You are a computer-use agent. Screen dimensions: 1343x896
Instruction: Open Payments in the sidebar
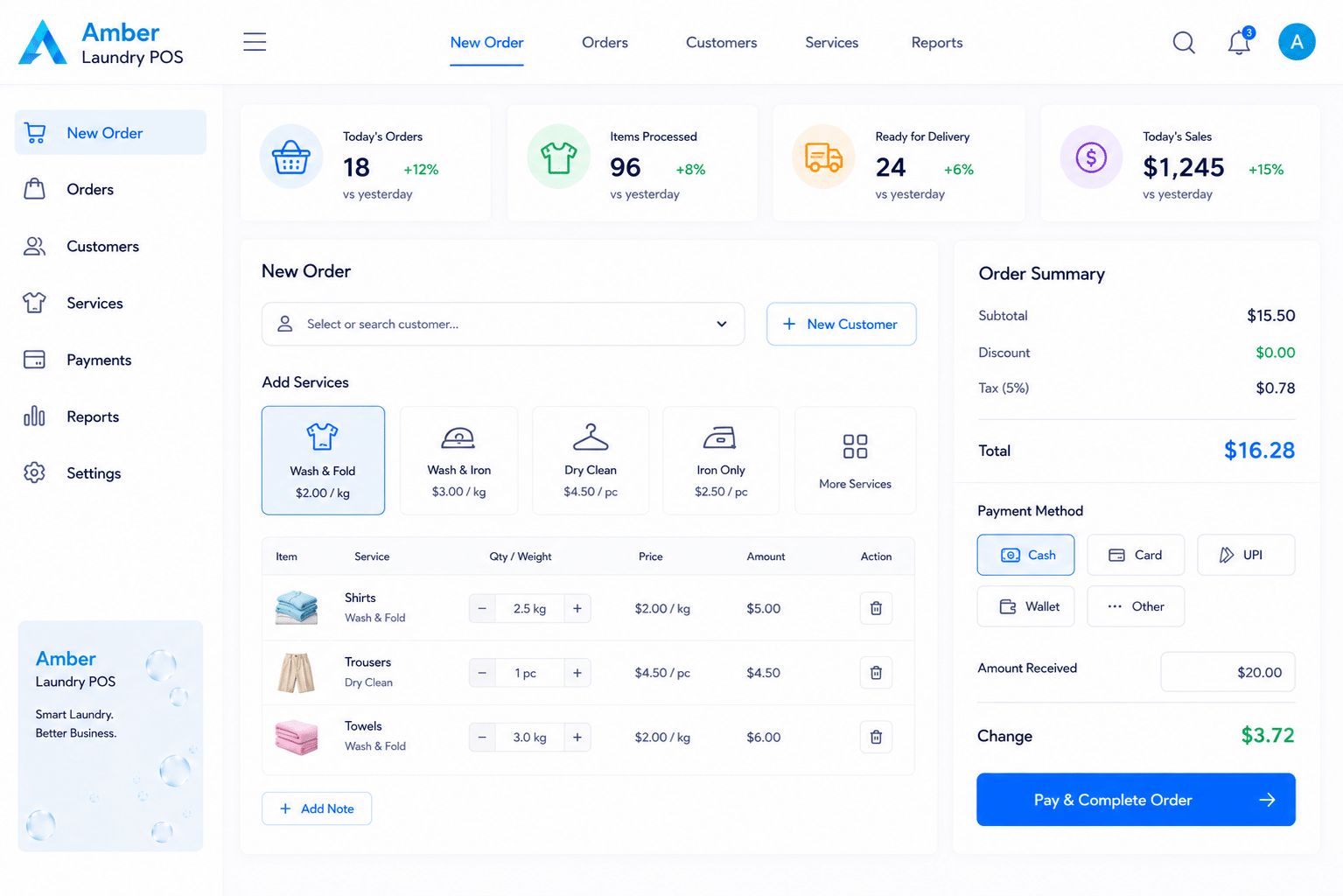[110, 360]
